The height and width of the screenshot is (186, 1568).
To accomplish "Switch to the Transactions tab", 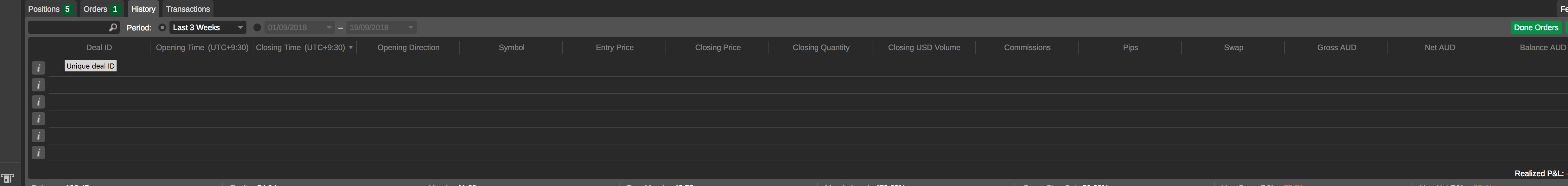I will [x=188, y=9].
